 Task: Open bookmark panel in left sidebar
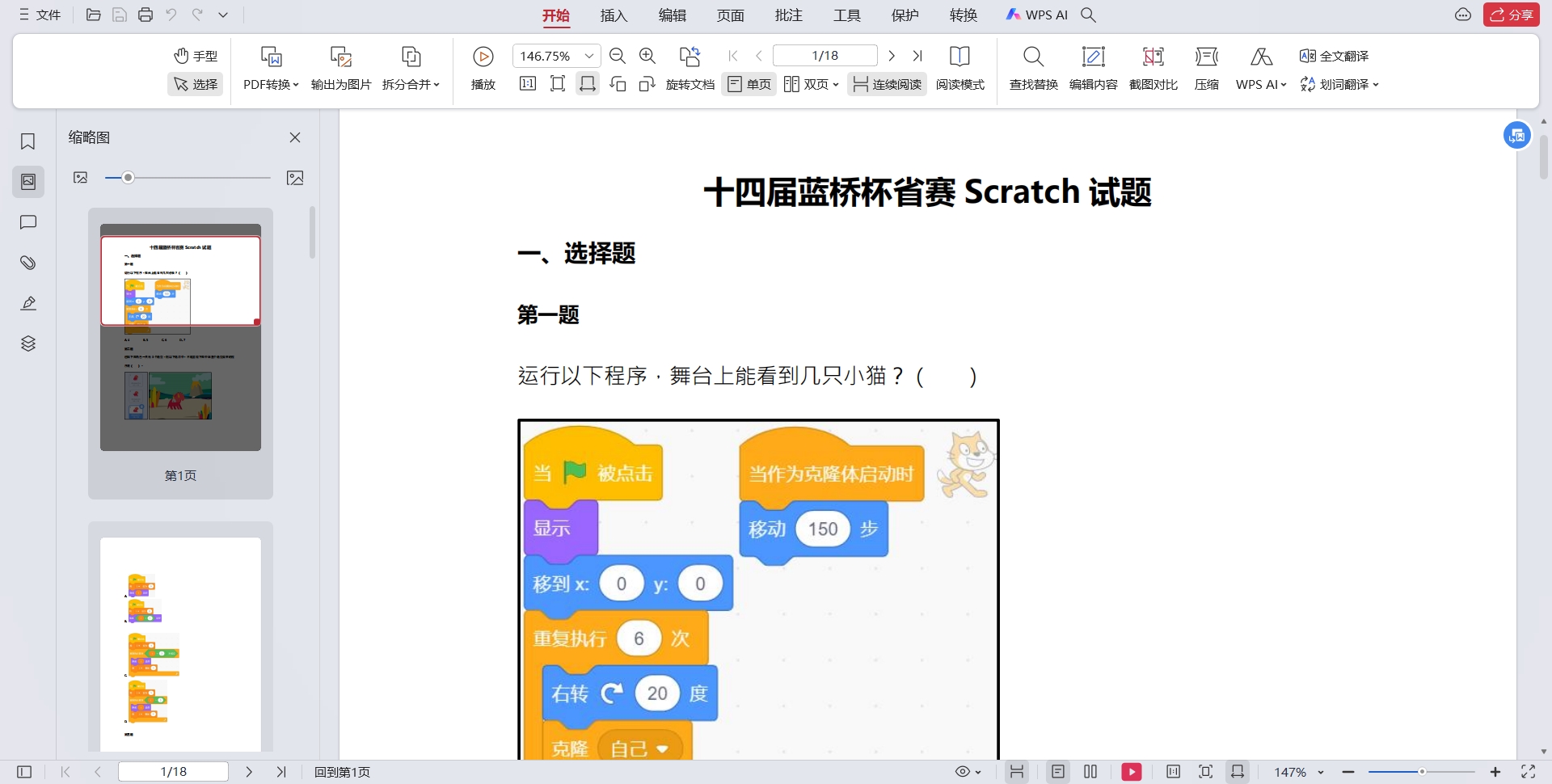(x=28, y=141)
